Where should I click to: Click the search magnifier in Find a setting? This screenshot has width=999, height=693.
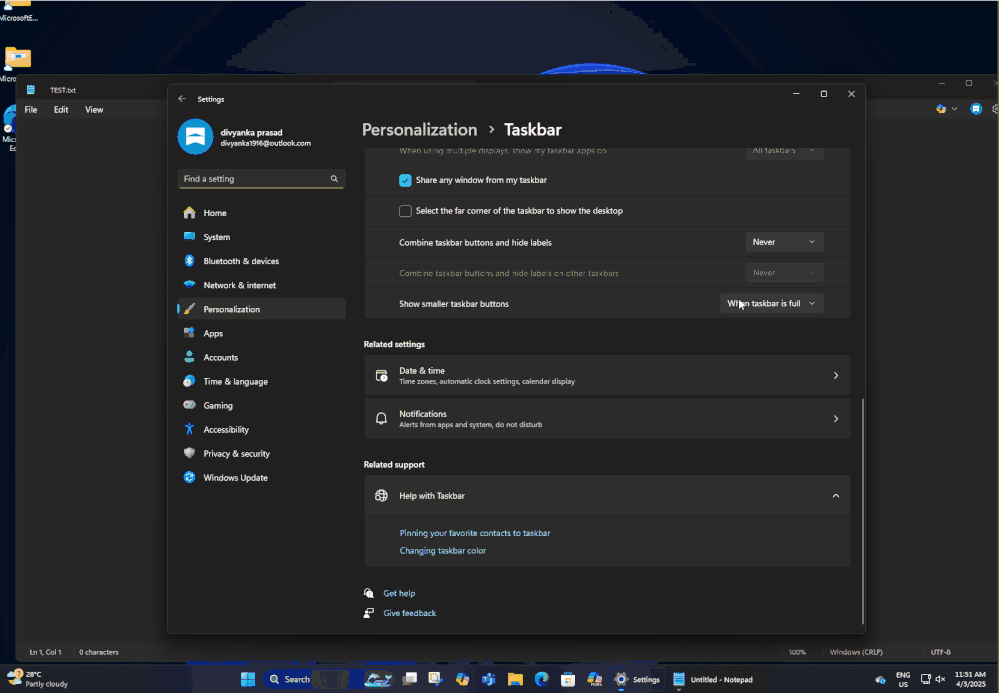pyautogui.click(x=334, y=178)
